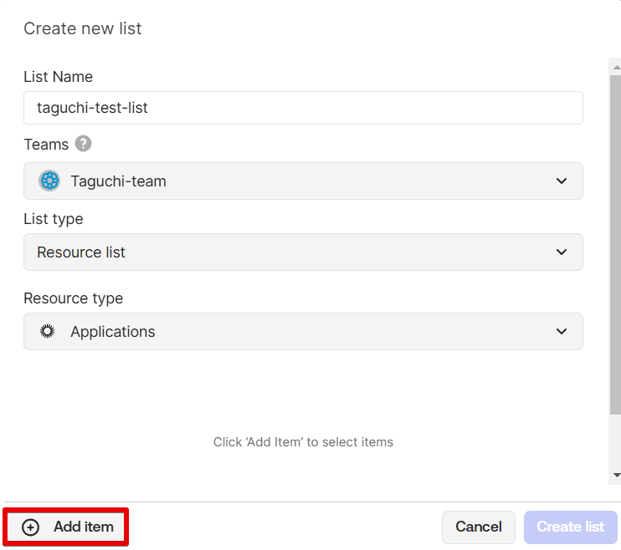Image resolution: width=621 pixels, height=550 pixels.
Task: Click the 'List Name' field label
Action: click(x=58, y=77)
